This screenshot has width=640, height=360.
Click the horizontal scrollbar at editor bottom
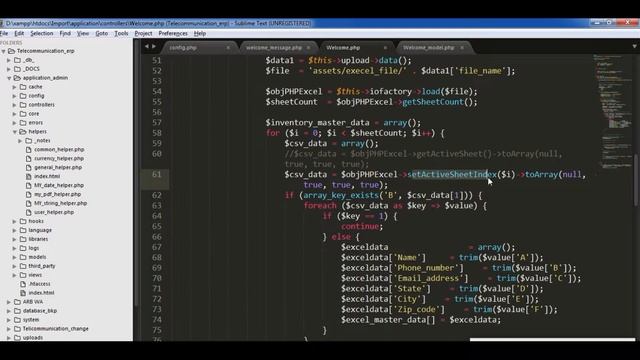[x=552, y=339]
